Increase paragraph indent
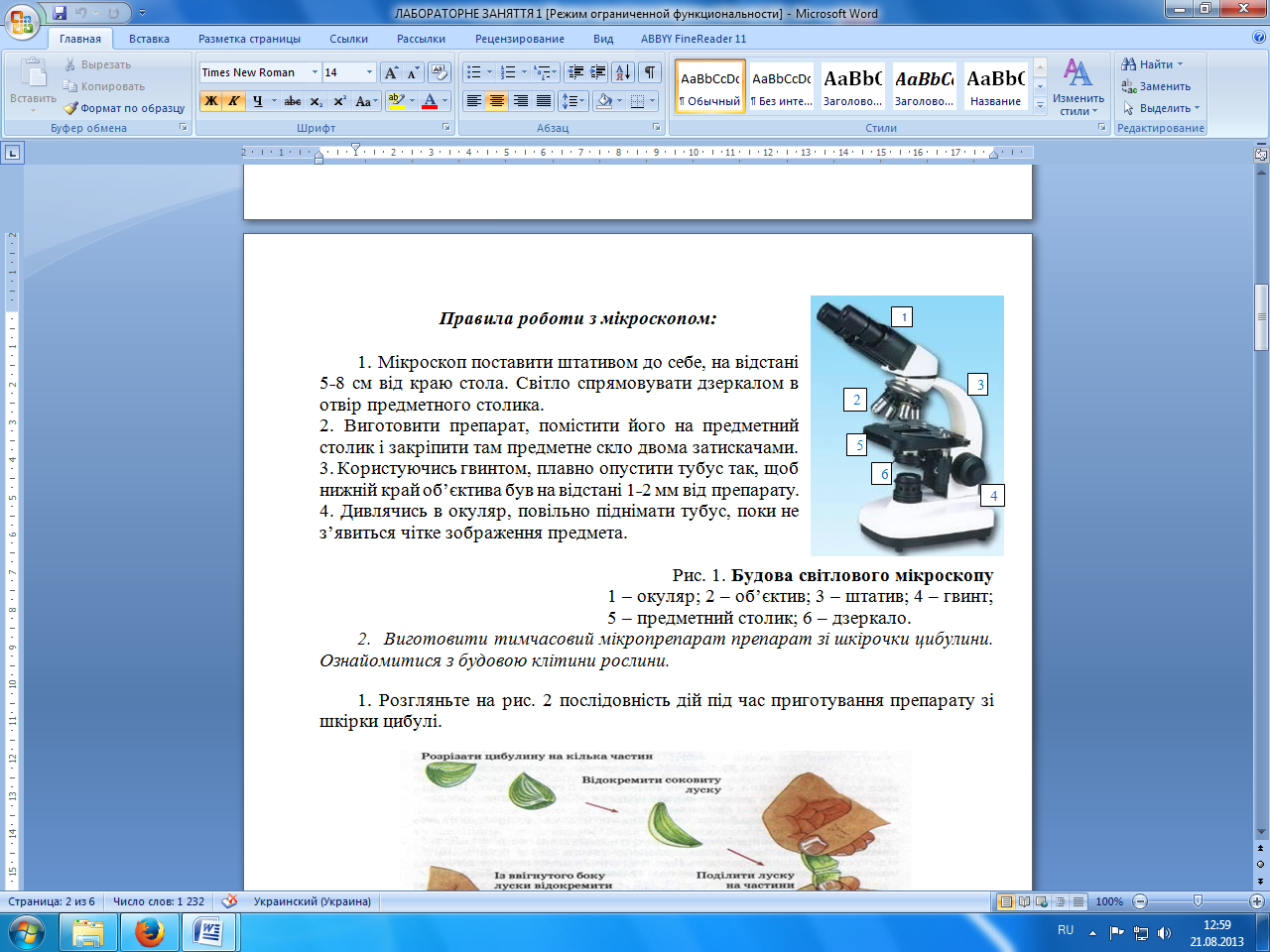 [x=597, y=72]
